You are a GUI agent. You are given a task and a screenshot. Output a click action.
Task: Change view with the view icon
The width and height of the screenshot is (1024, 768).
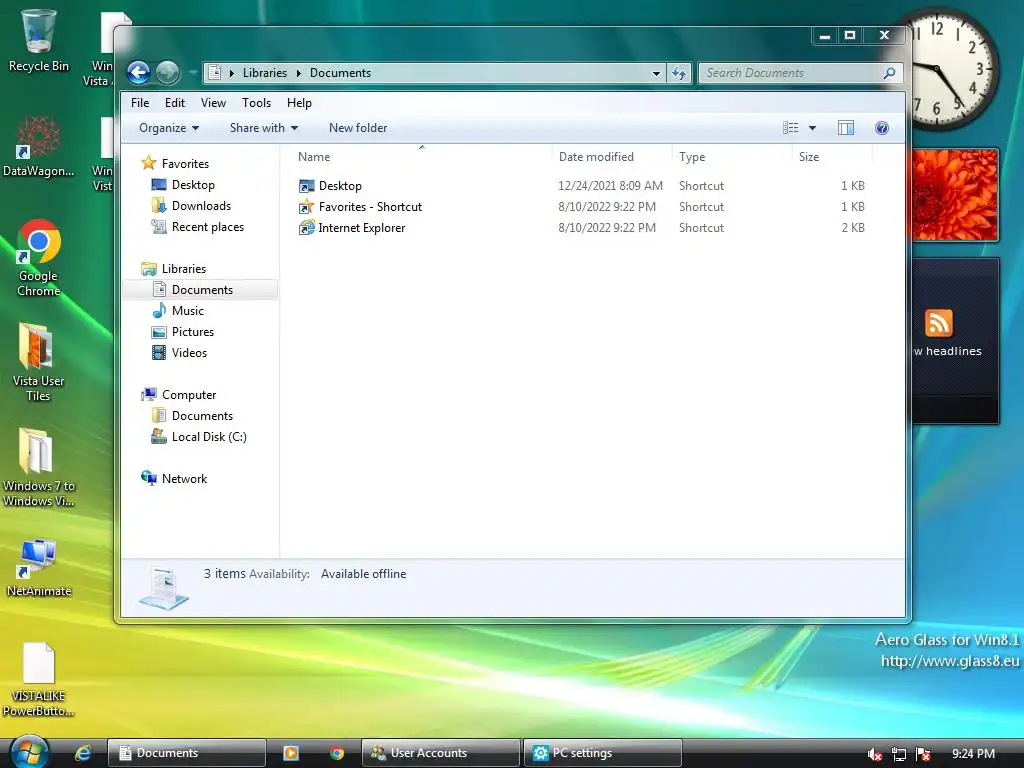790,128
